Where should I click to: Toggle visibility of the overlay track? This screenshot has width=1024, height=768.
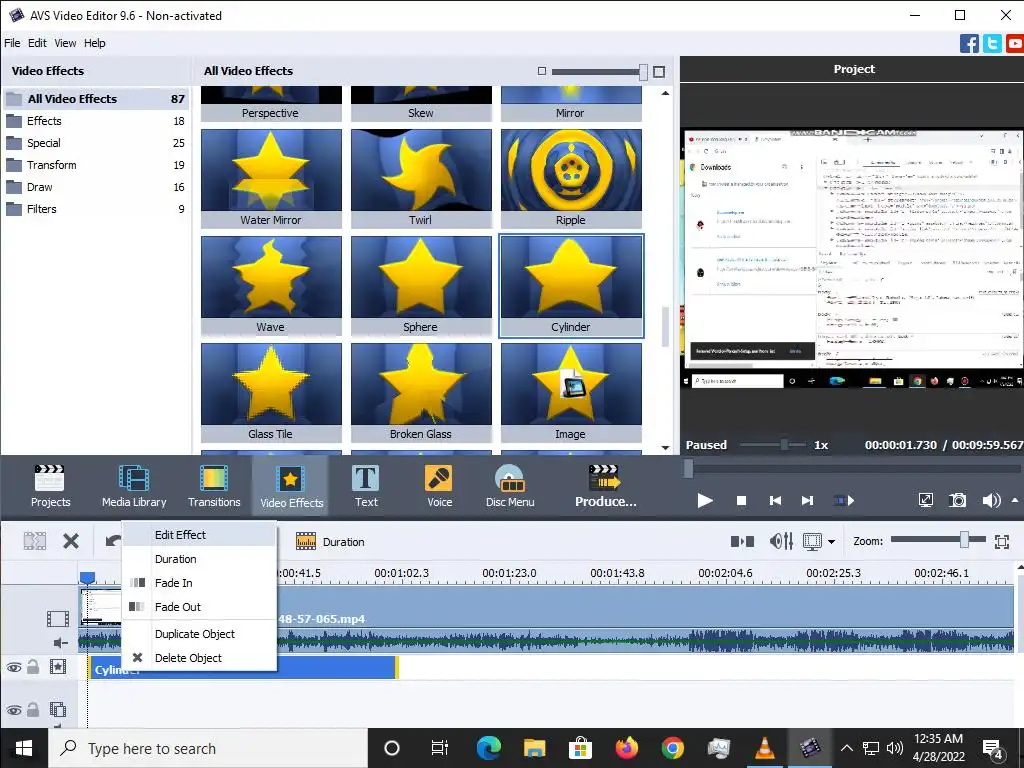coord(14,710)
